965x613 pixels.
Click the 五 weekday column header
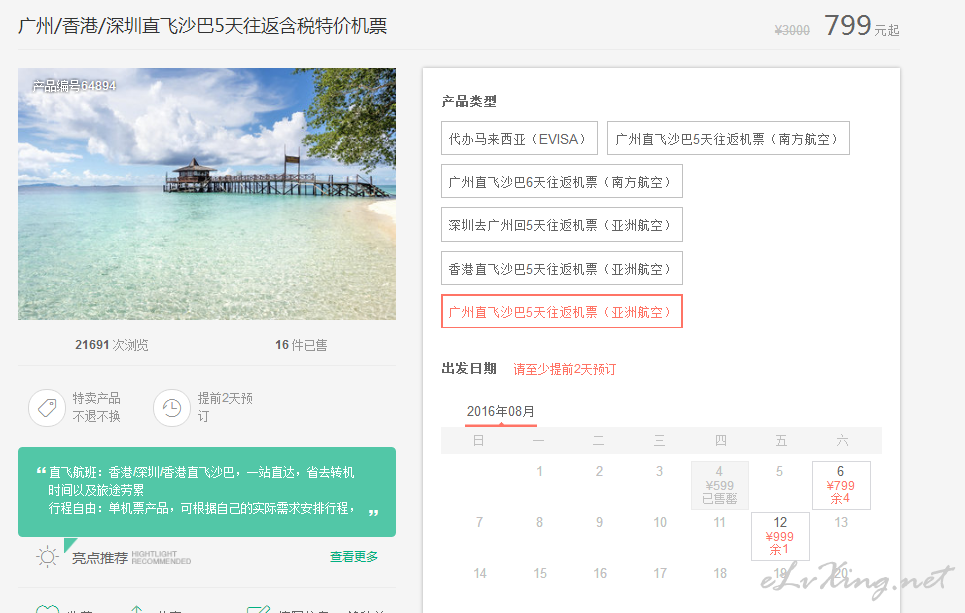781,441
